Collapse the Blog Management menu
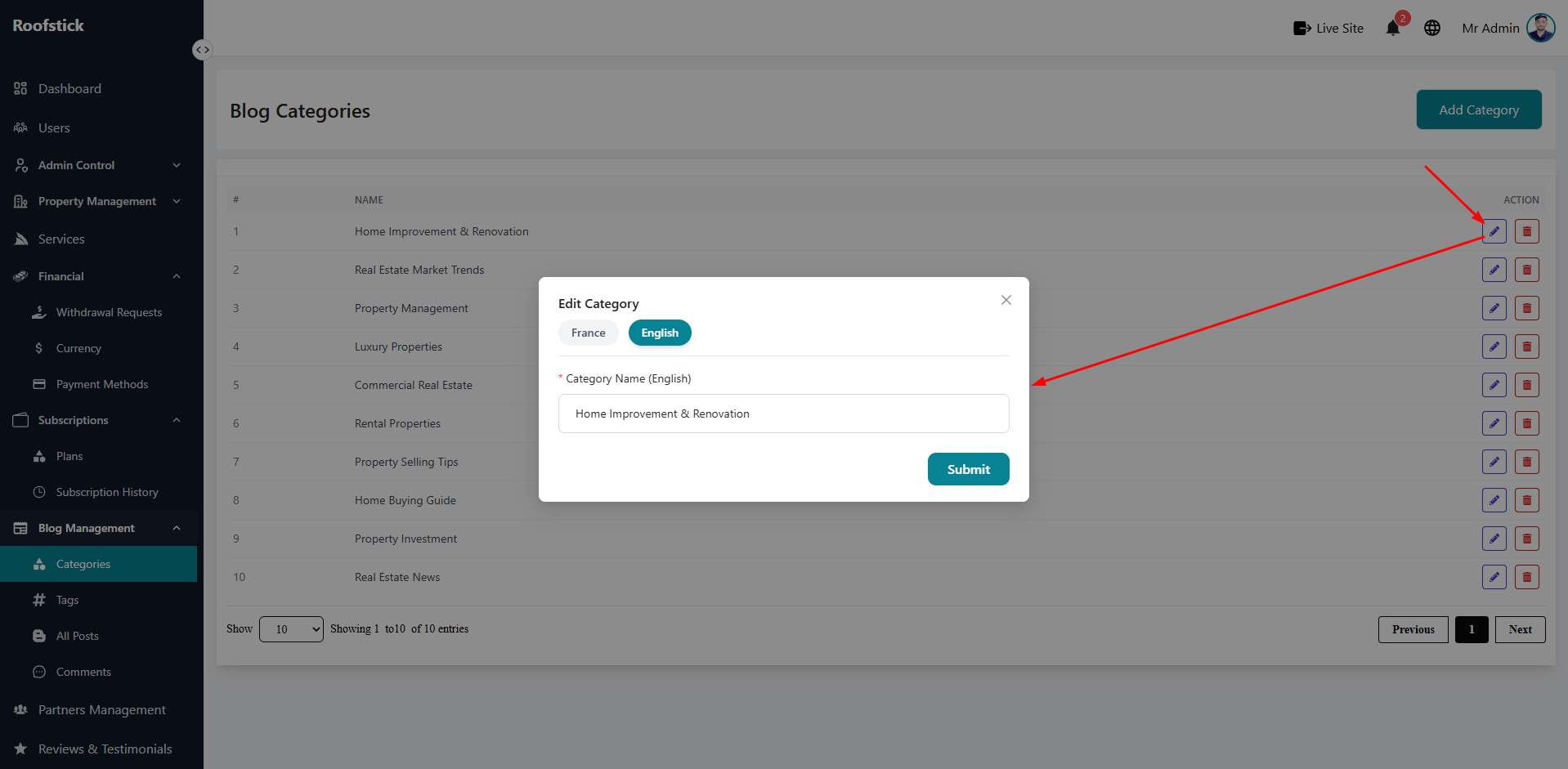Viewport: 1568px width, 769px height. [98, 528]
